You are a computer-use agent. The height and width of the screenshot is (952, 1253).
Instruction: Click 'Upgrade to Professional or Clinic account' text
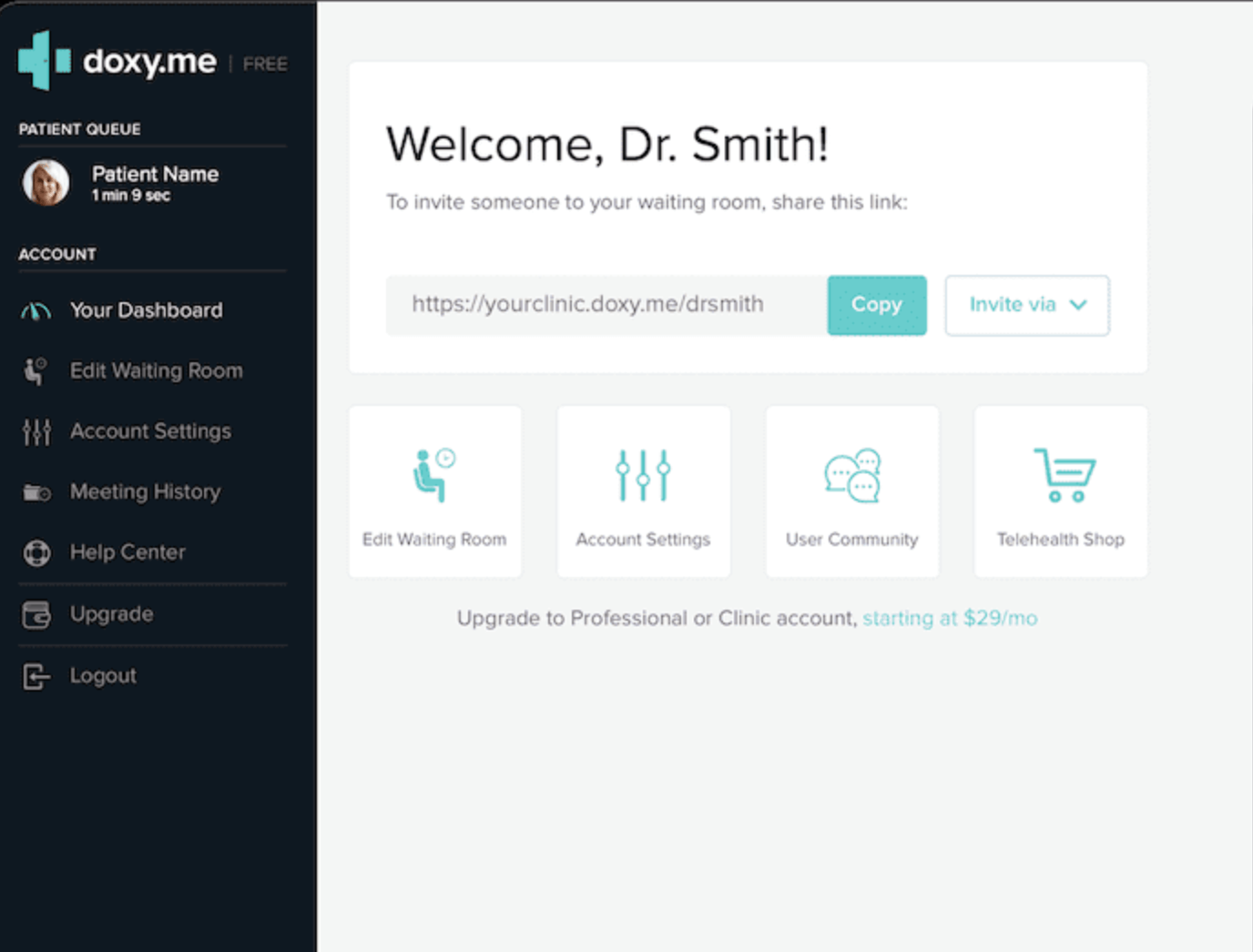[657, 619]
